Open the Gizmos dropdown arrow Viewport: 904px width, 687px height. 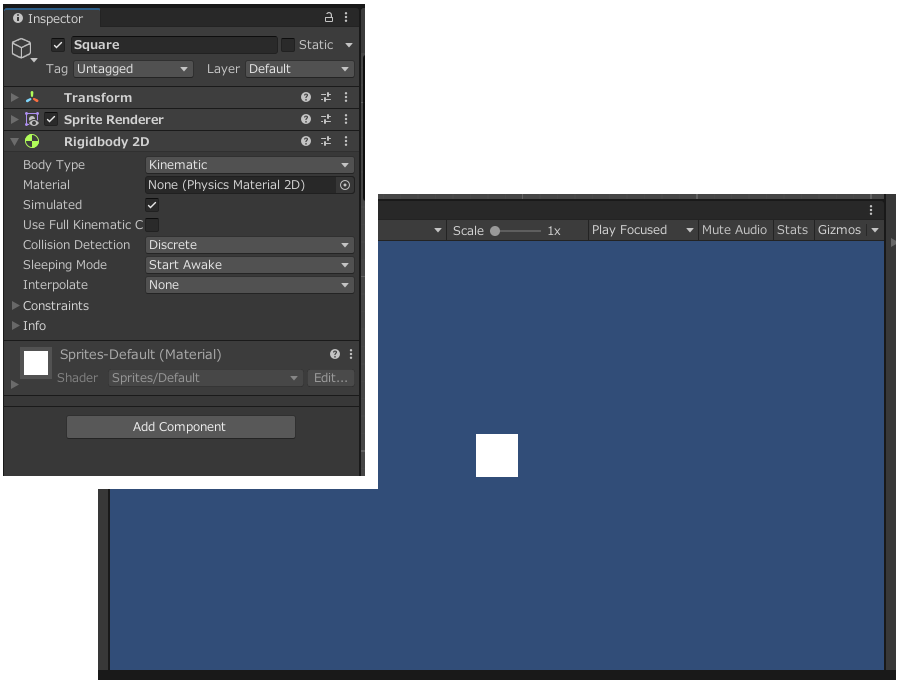875,230
